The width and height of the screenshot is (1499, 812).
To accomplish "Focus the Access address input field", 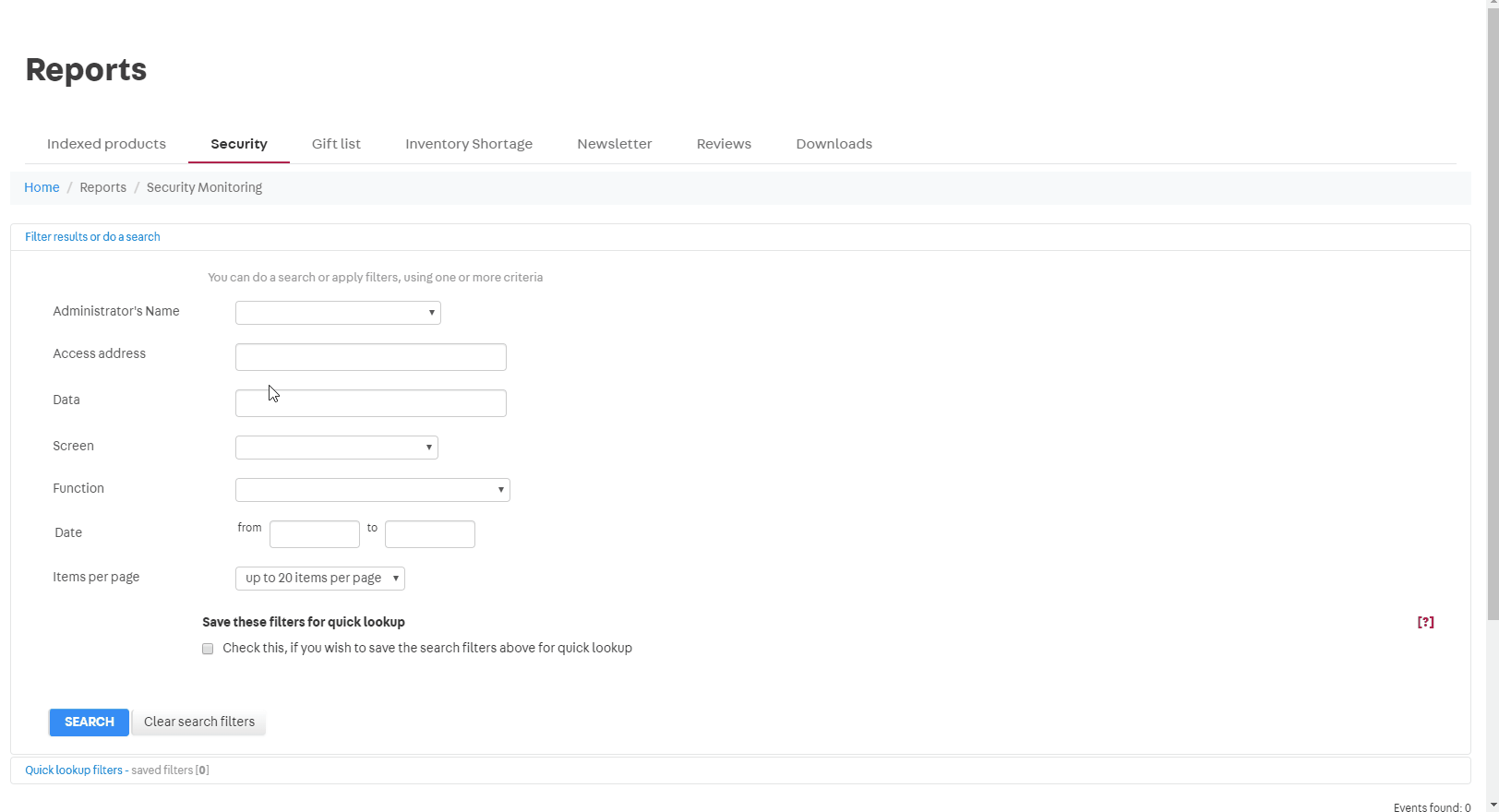I will point(370,357).
